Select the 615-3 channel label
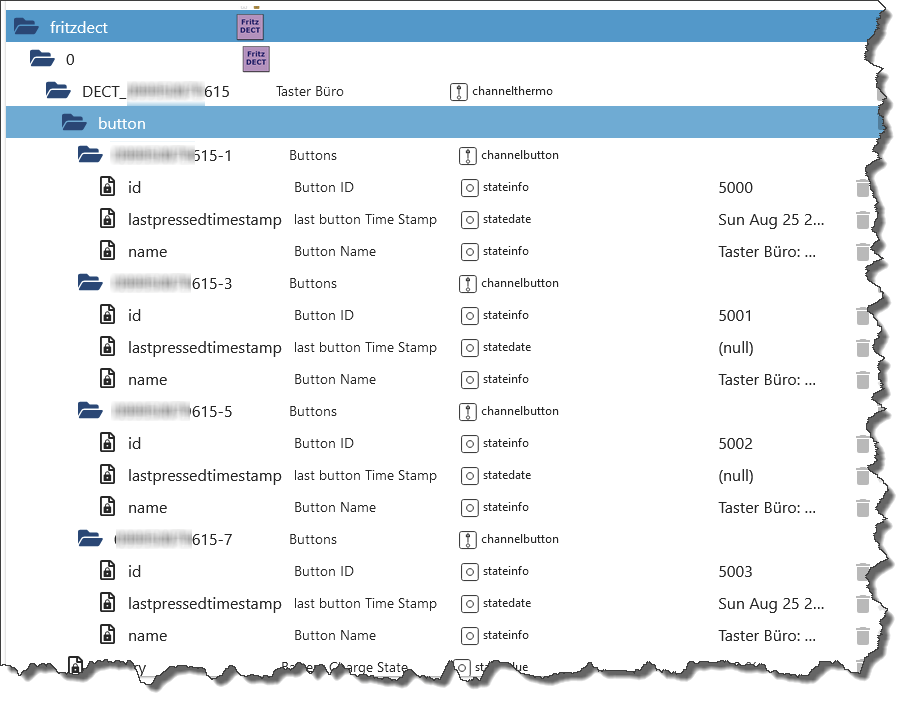Image resolution: width=911 pixels, height=704 pixels. click(x=171, y=283)
